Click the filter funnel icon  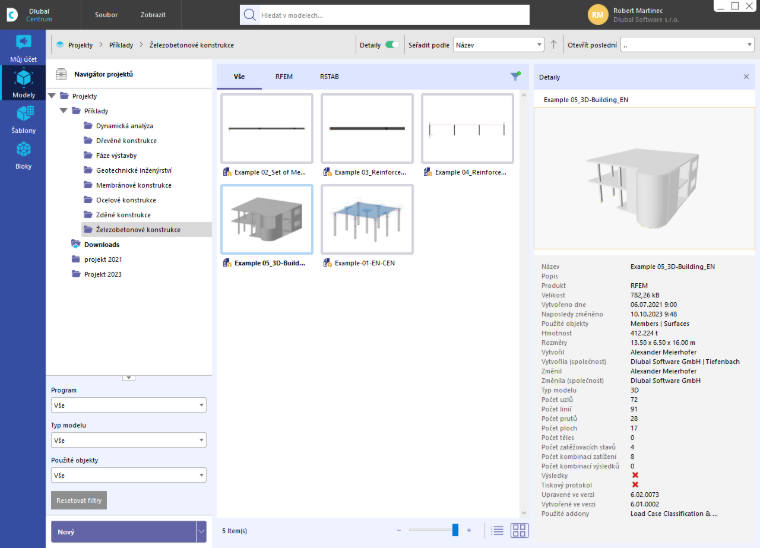coord(515,76)
